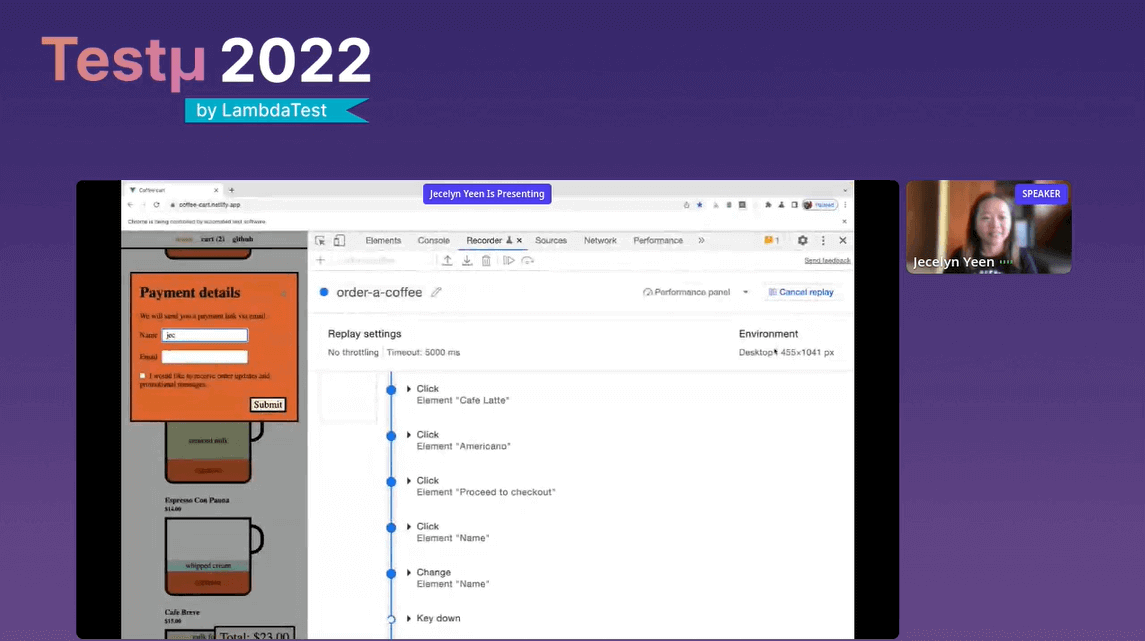Image resolution: width=1145 pixels, height=641 pixels.
Task: Select the inspect element tool in DevTools
Action: [322, 240]
